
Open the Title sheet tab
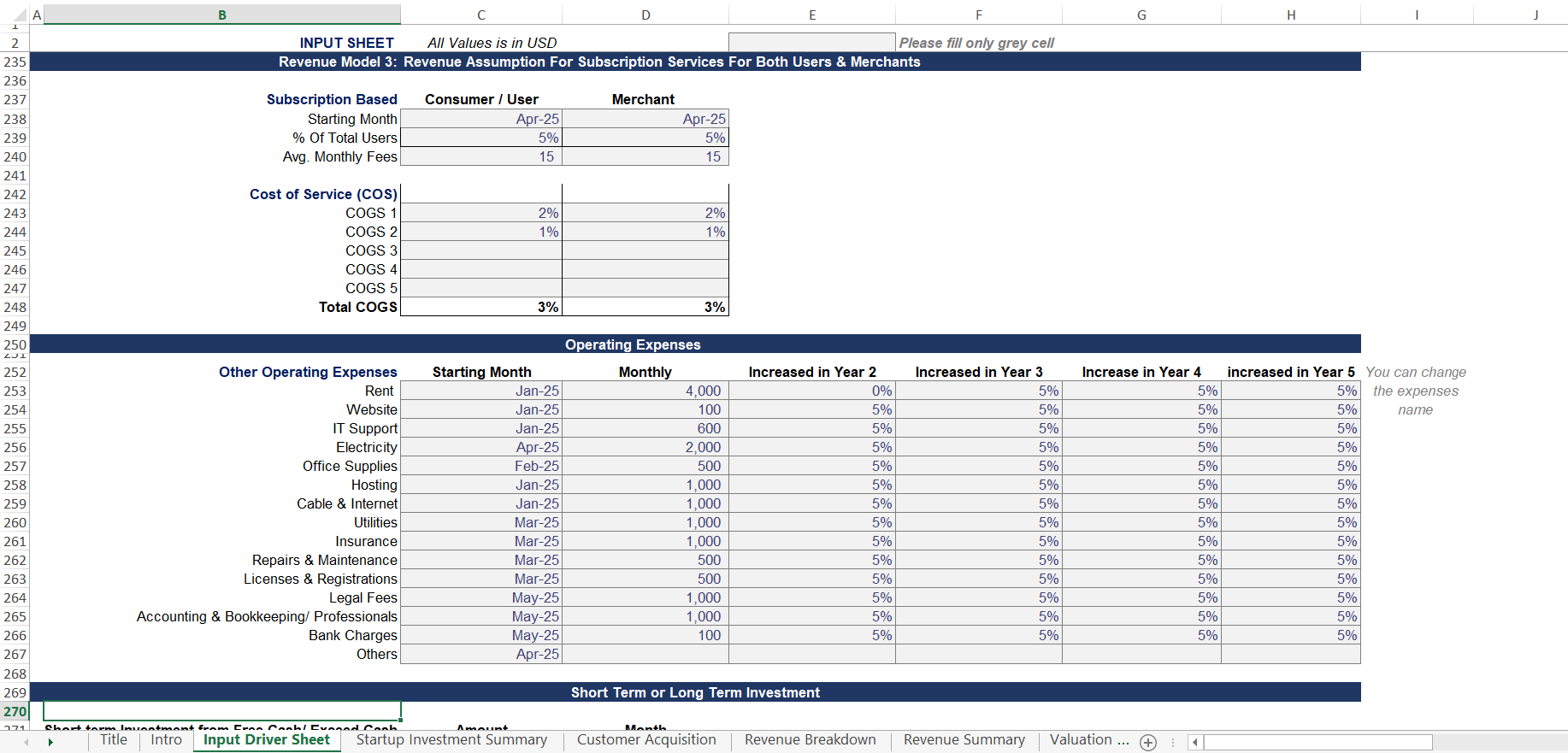[x=114, y=740]
